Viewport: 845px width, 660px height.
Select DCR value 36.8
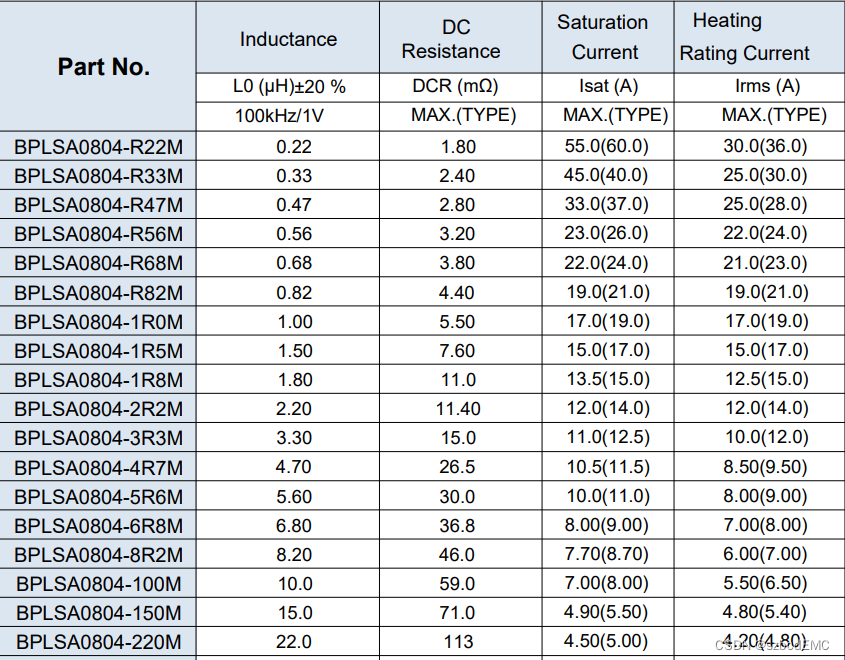pos(457,525)
